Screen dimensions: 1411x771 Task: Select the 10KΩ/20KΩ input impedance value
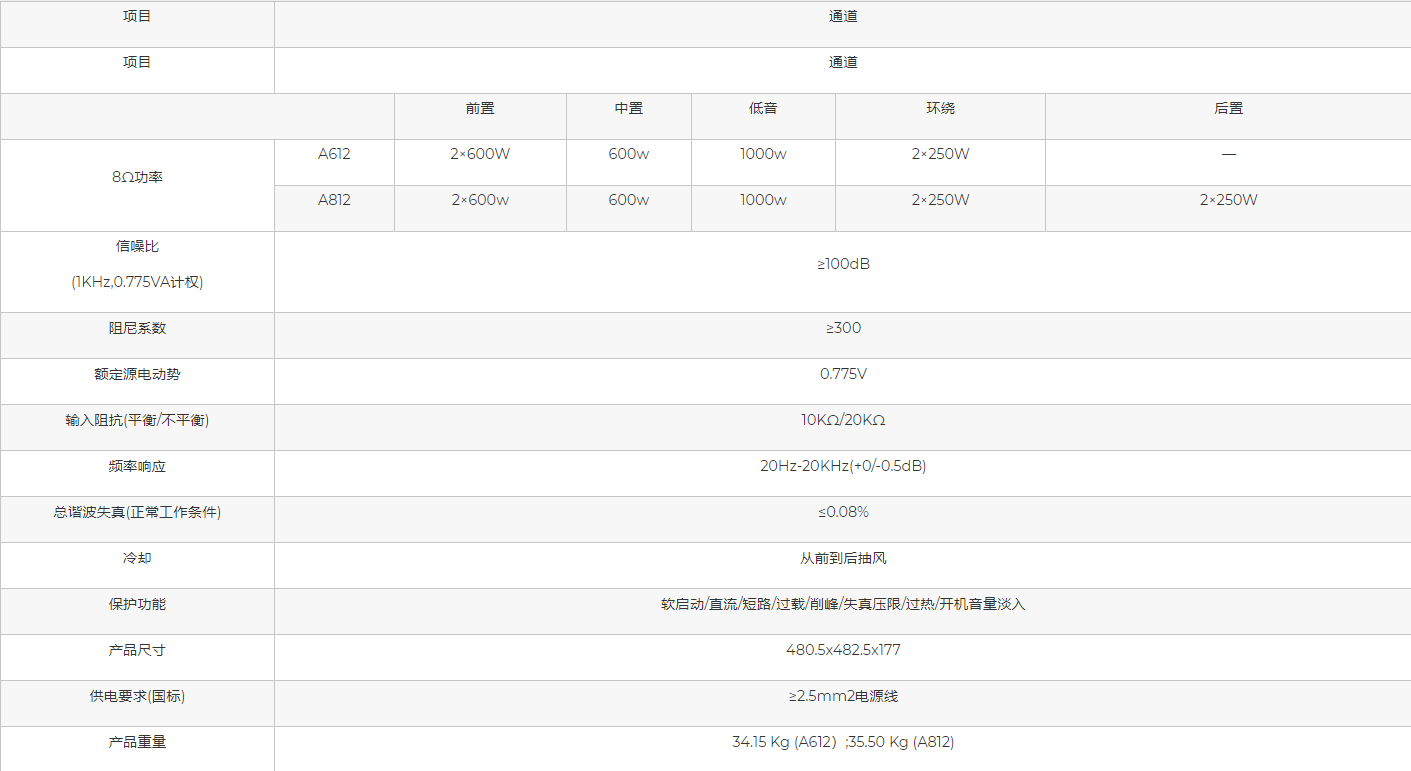coord(843,420)
